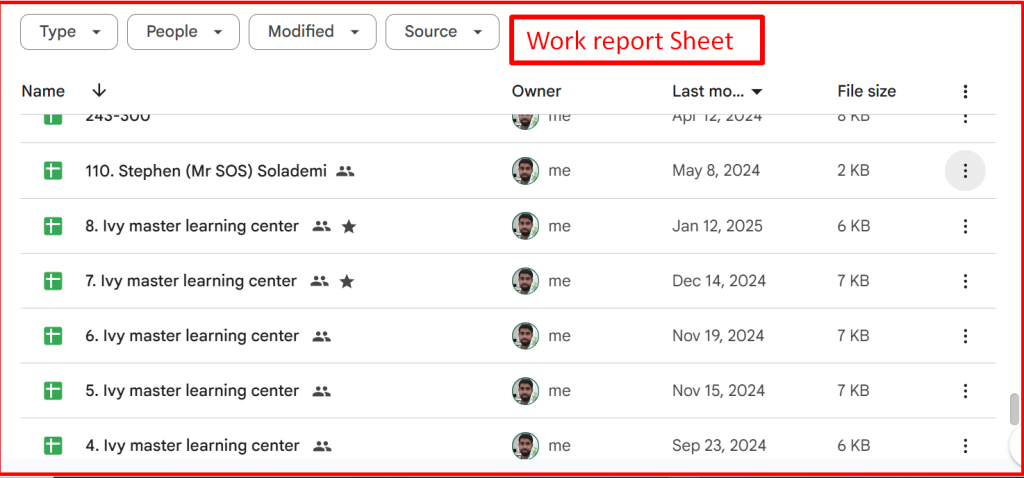Click the Name sort direction arrow
This screenshot has height=478, width=1024.
(98, 91)
